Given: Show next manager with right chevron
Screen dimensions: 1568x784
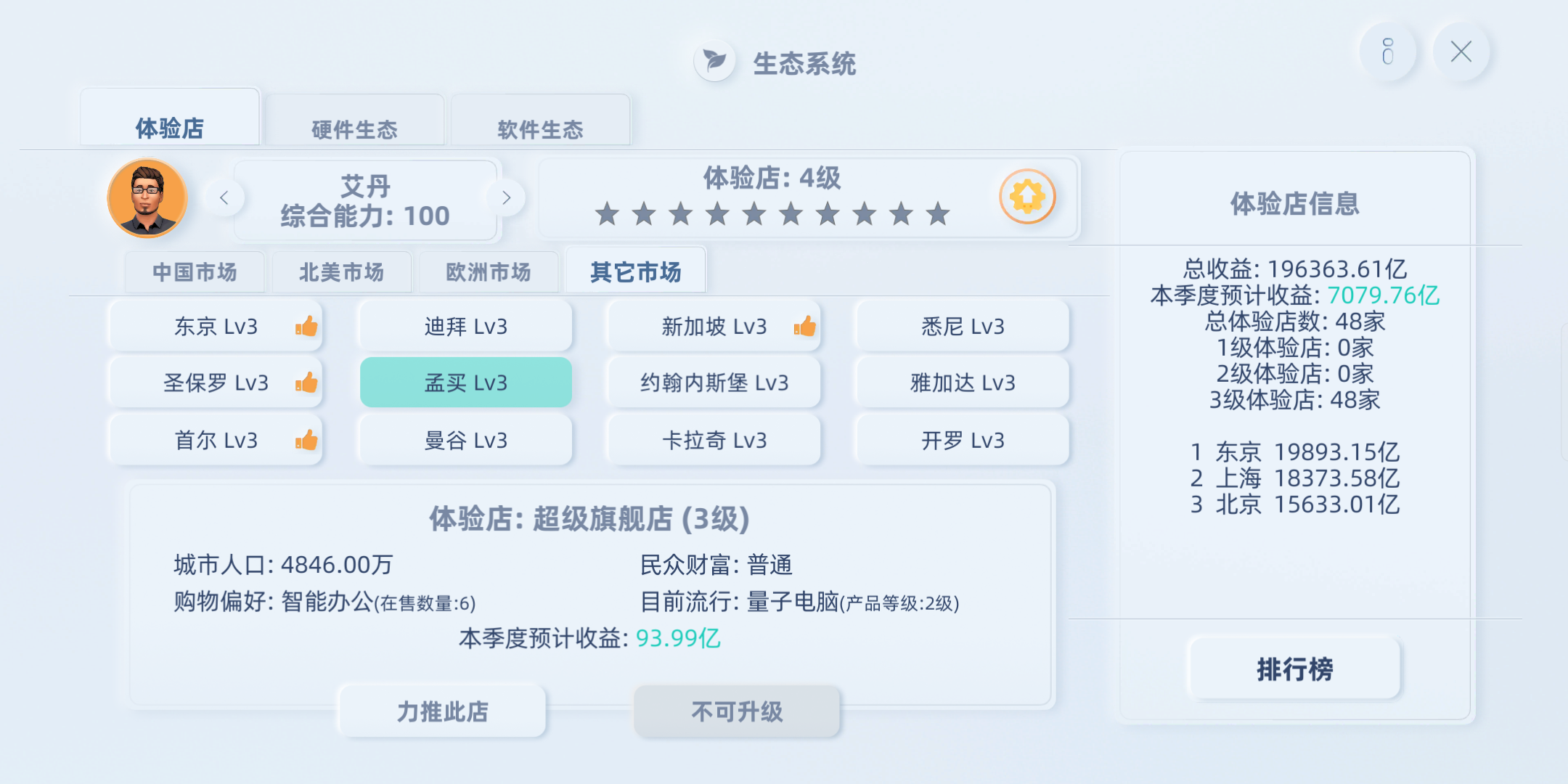Looking at the screenshot, I should tap(507, 197).
